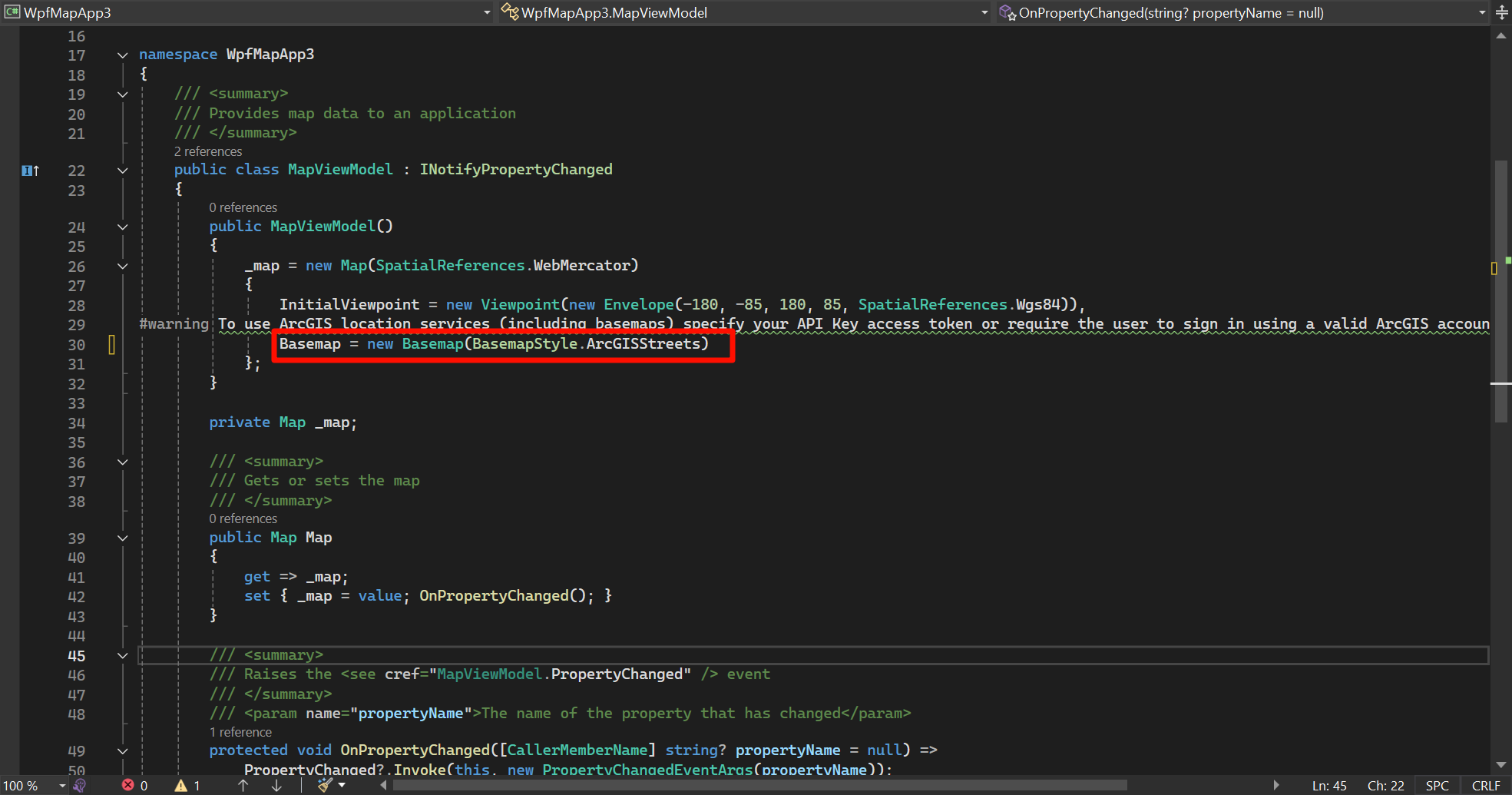Collapse the summary comment at line 19
This screenshot has width=1512, height=795.
pos(122,94)
